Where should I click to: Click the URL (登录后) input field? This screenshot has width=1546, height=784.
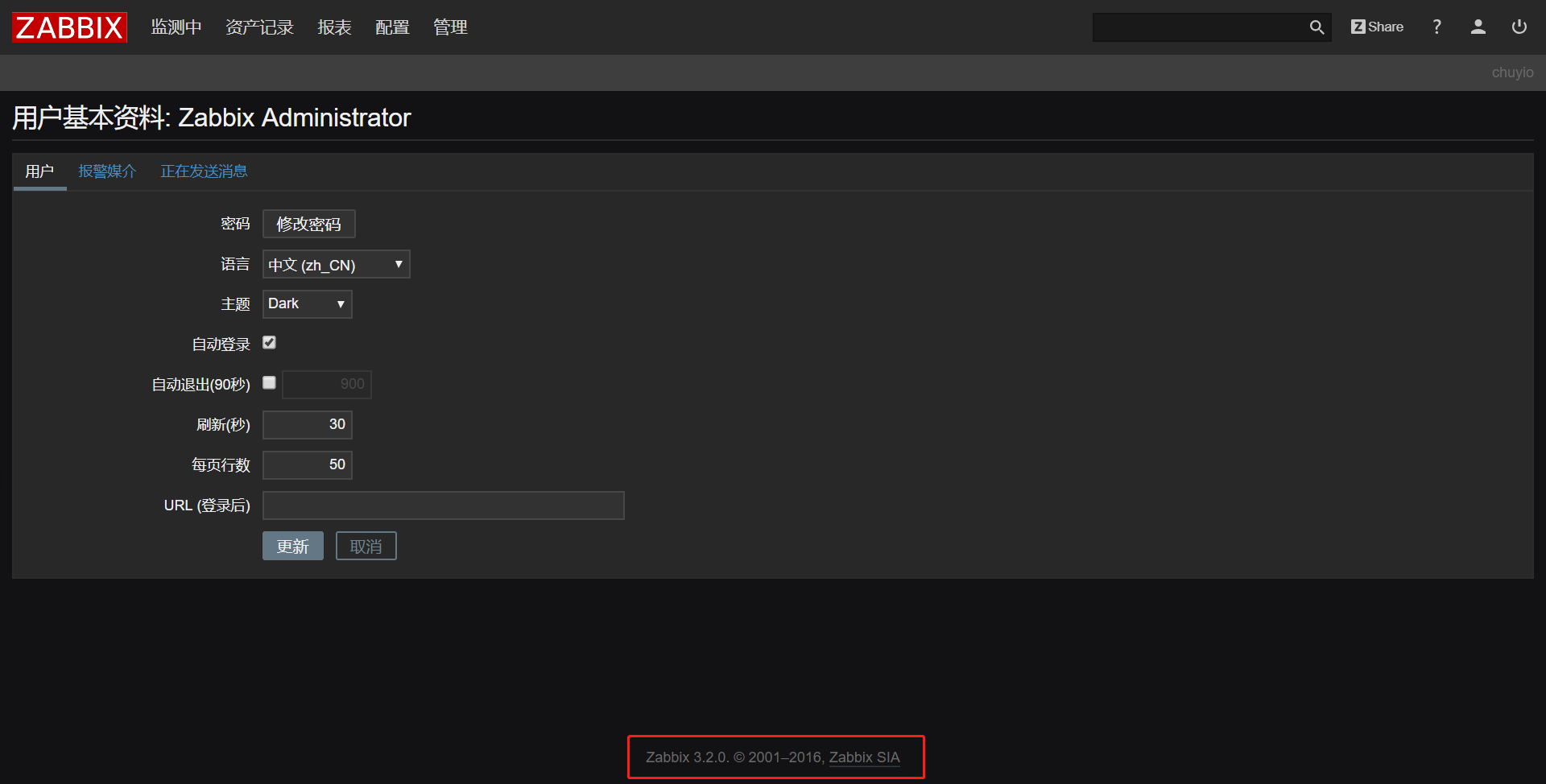click(x=444, y=505)
